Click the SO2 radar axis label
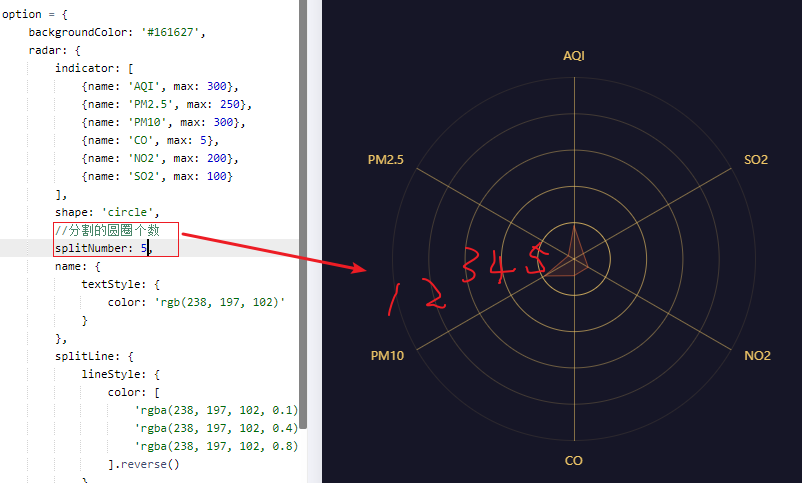This screenshot has height=483, width=802. coord(755,160)
